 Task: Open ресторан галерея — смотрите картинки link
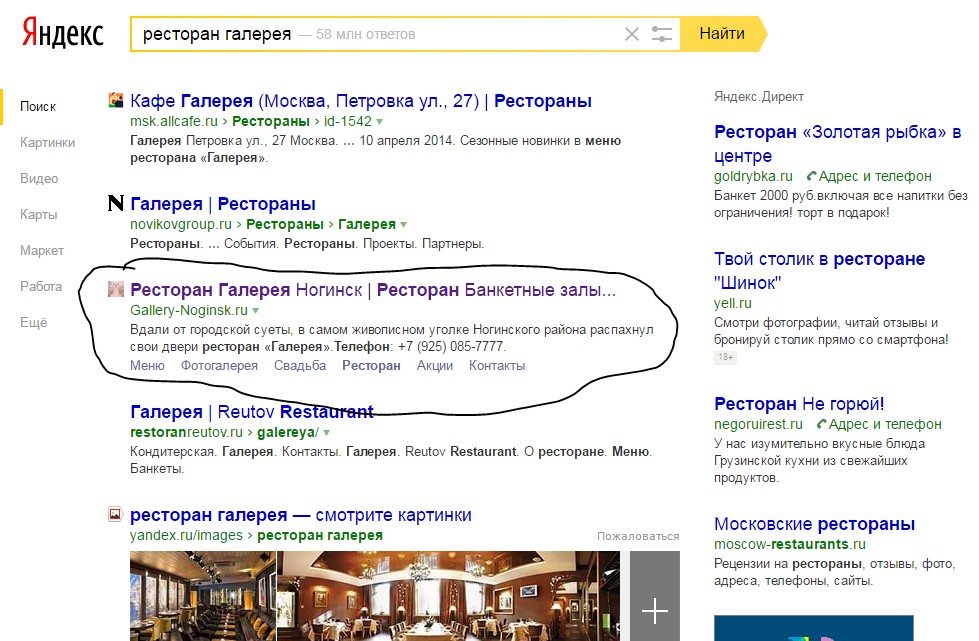[300, 515]
